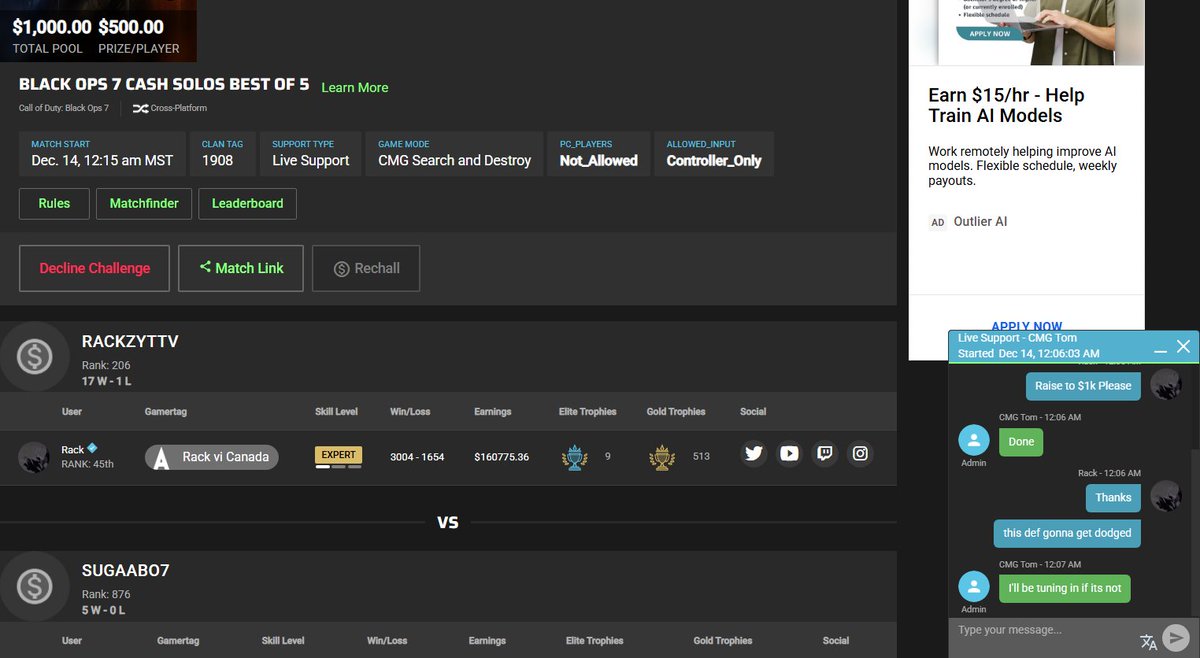This screenshot has width=1200, height=658.
Task: Click the Gold Trophies cup icon
Action: (x=662, y=457)
